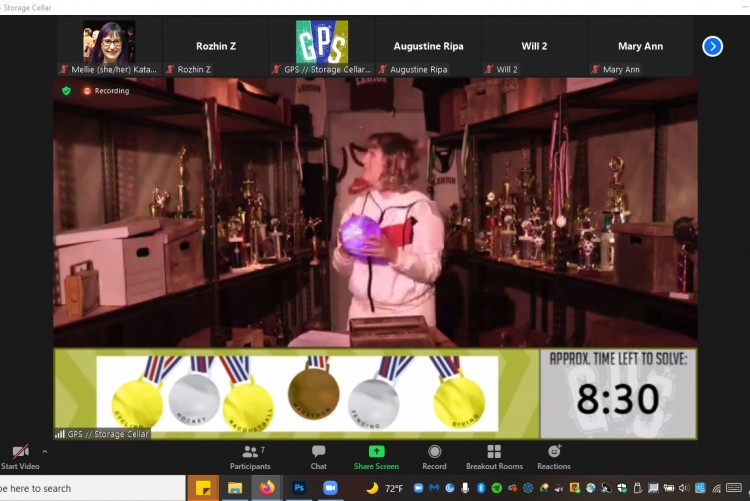Image resolution: width=750 pixels, height=501 pixels.
Task: Expand video options caret next to Start Video
Action: pos(44,452)
